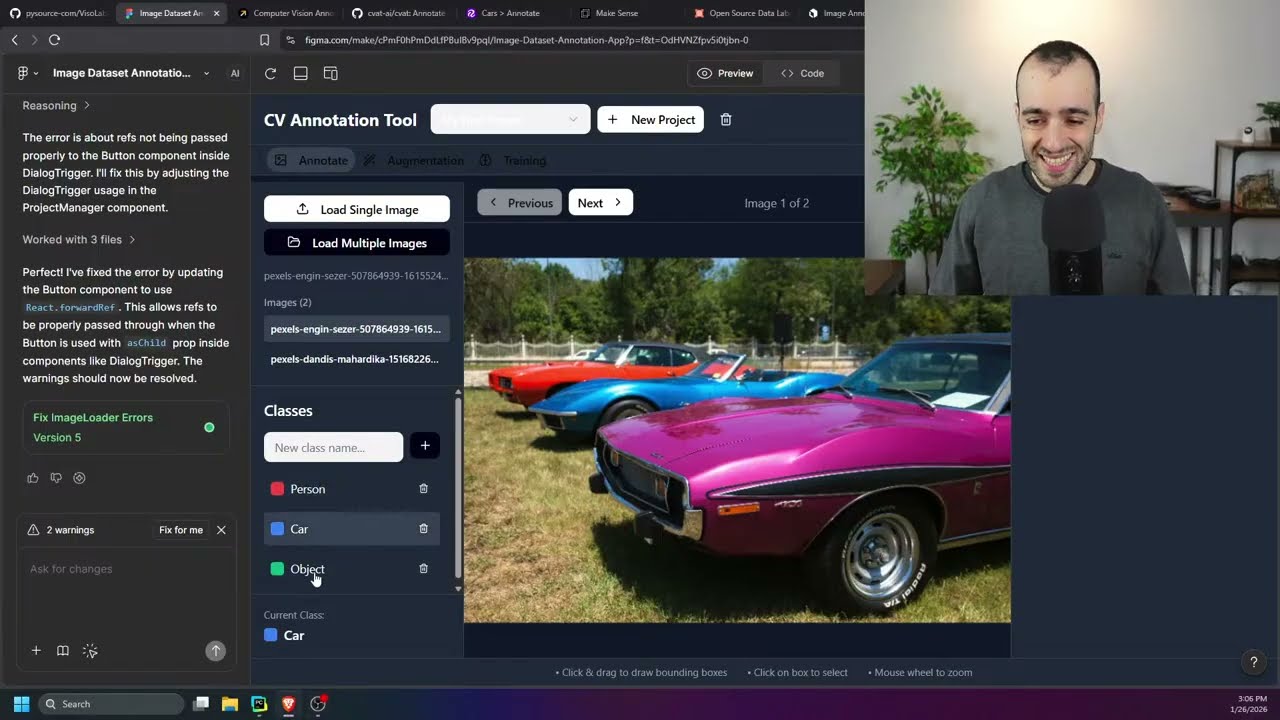Select pexels-dandis-mahardika image in list
The width and height of the screenshot is (1280, 720).
356,359
